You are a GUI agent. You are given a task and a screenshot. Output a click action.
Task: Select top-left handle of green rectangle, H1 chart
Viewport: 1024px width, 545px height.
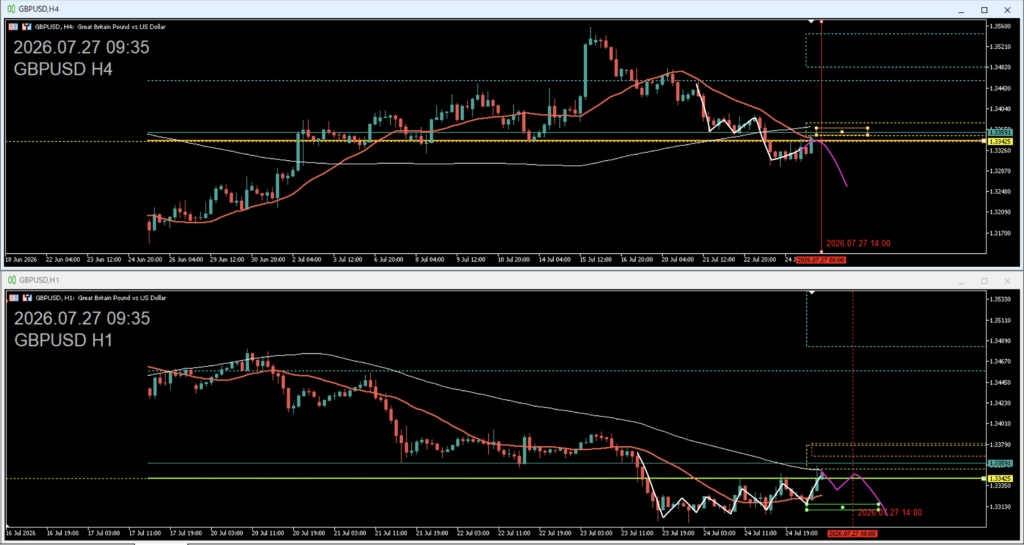click(807, 504)
